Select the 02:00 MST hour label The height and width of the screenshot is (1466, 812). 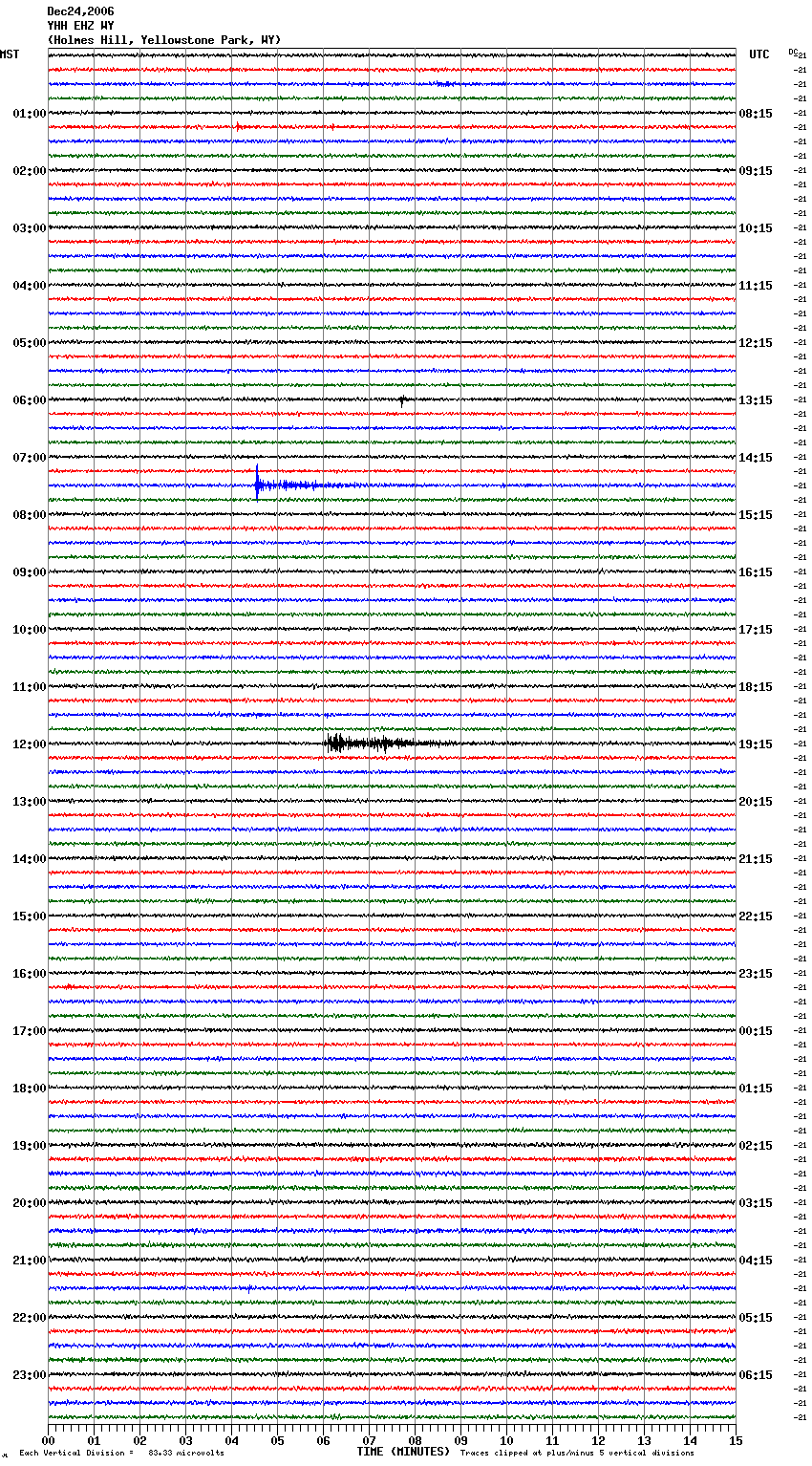tap(30, 171)
